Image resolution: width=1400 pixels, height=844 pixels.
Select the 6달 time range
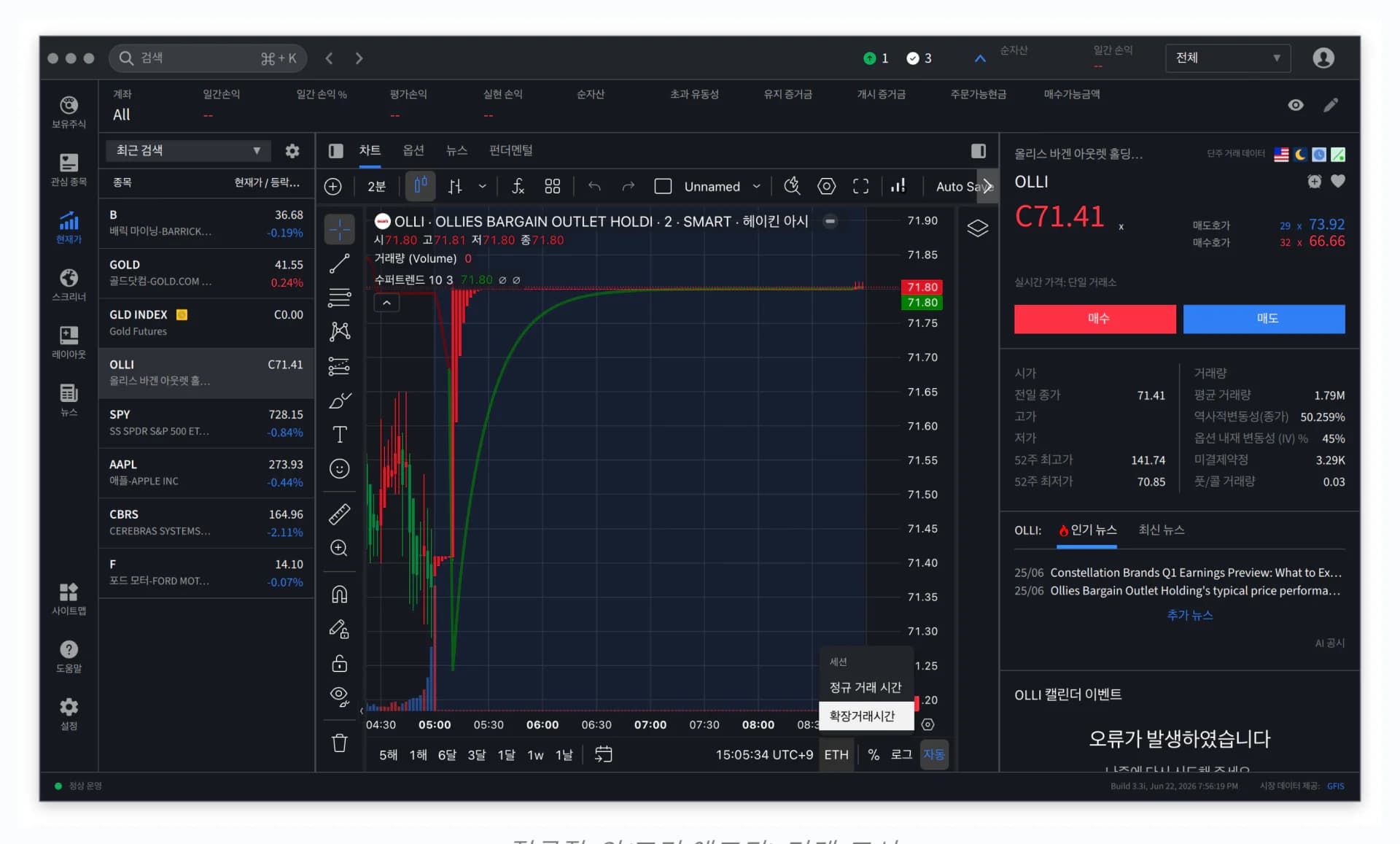447,755
